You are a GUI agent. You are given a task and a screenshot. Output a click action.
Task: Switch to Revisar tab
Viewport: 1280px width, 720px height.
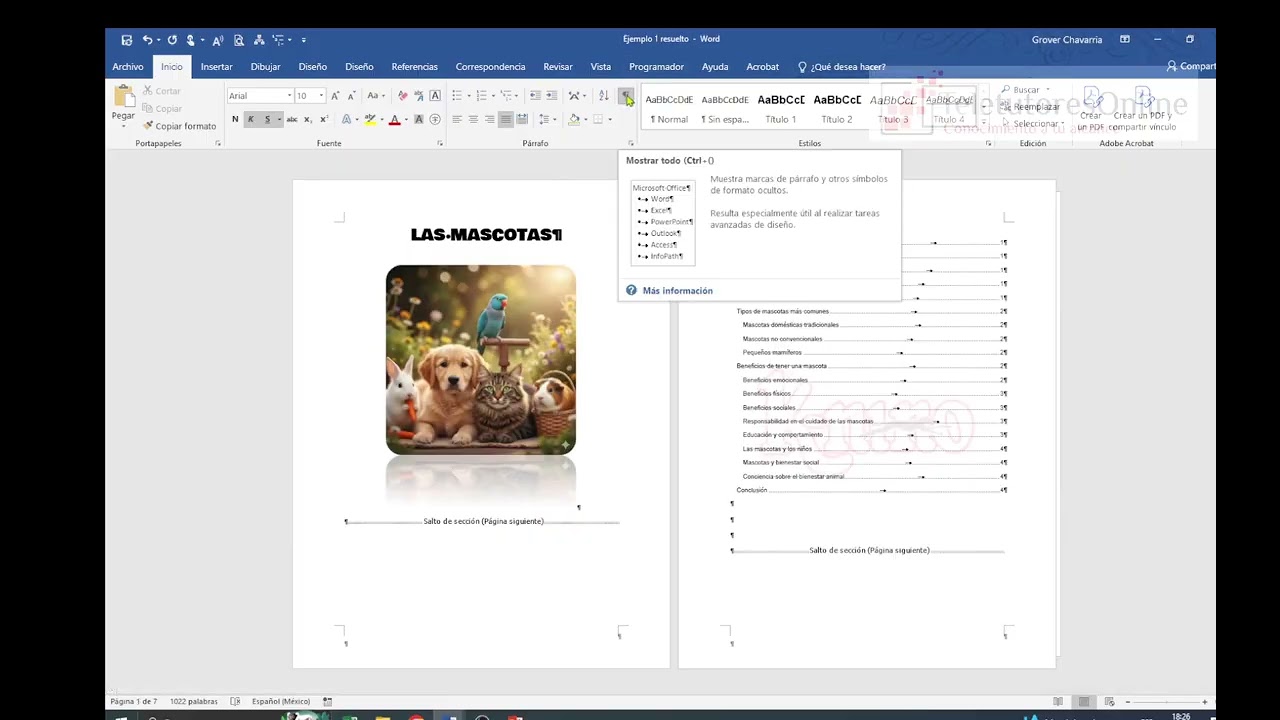[558, 67]
